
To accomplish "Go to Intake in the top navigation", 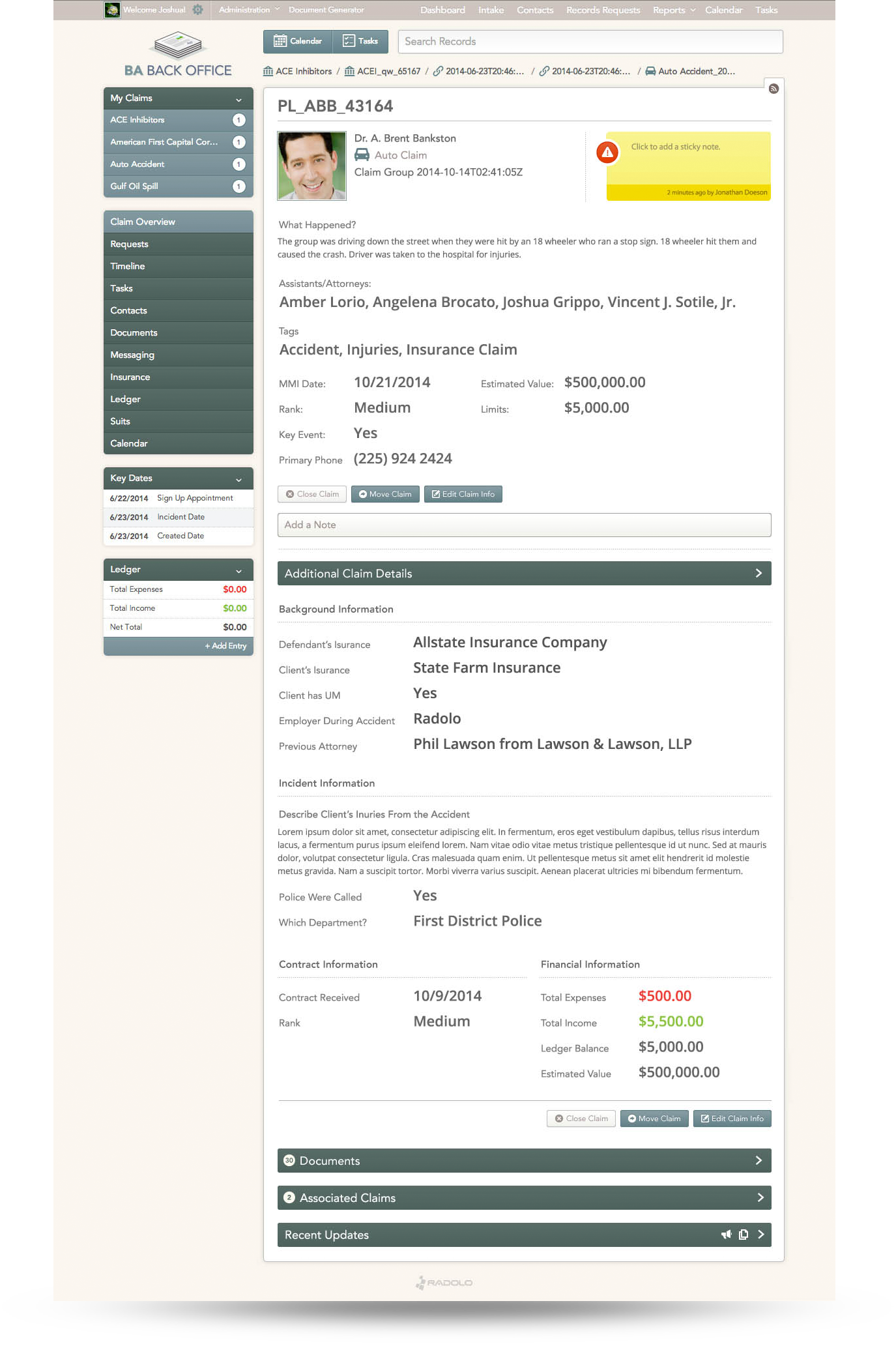I will click(491, 10).
